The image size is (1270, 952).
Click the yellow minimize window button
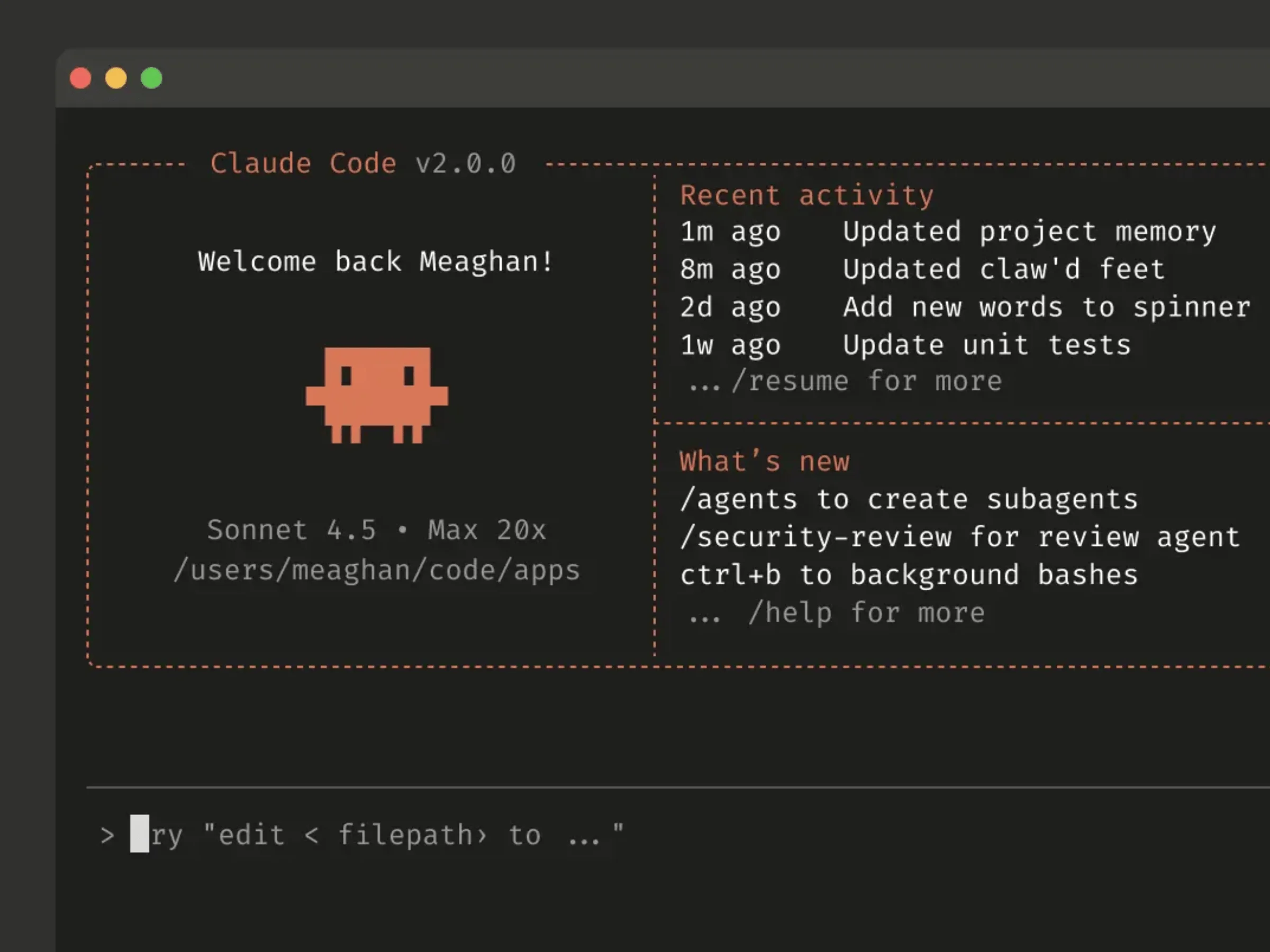116,78
